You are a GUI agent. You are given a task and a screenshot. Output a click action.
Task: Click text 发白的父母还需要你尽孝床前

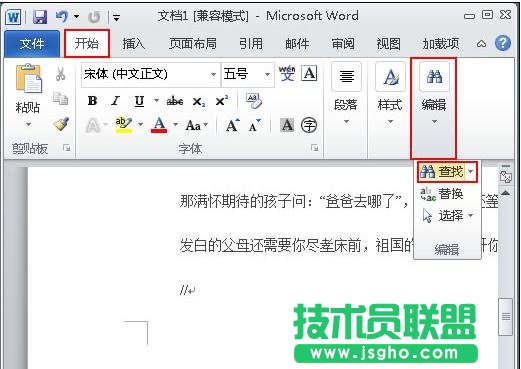[271, 246]
